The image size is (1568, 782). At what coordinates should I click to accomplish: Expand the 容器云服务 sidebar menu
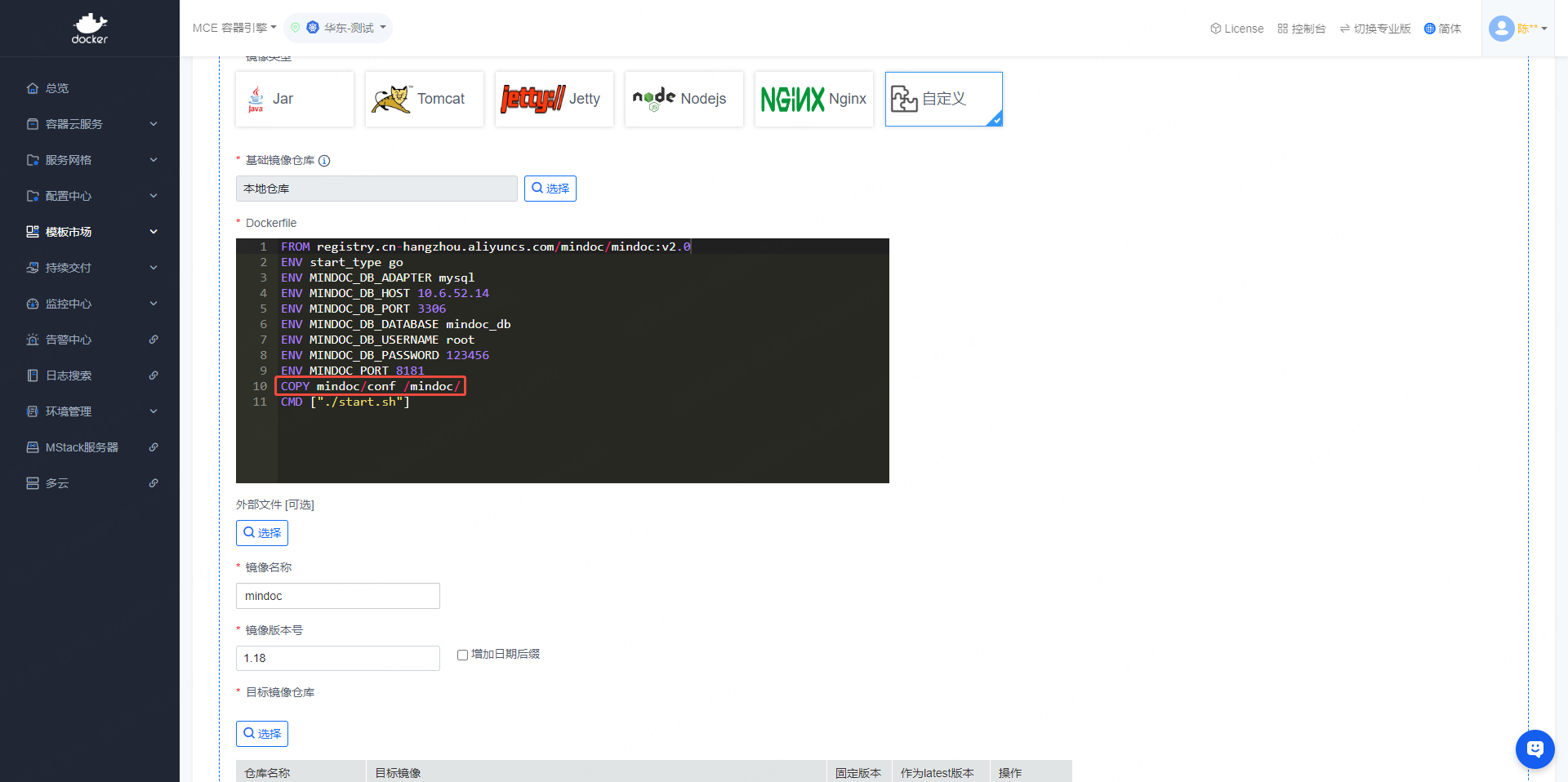(x=90, y=124)
